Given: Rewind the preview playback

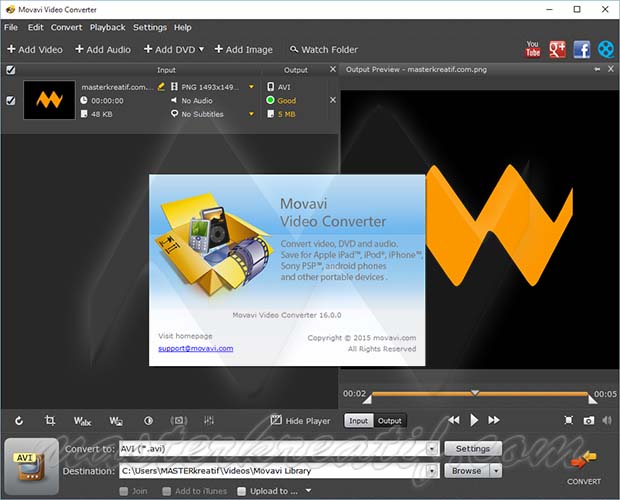Looking at the screenshot, I should coord(454,420).
